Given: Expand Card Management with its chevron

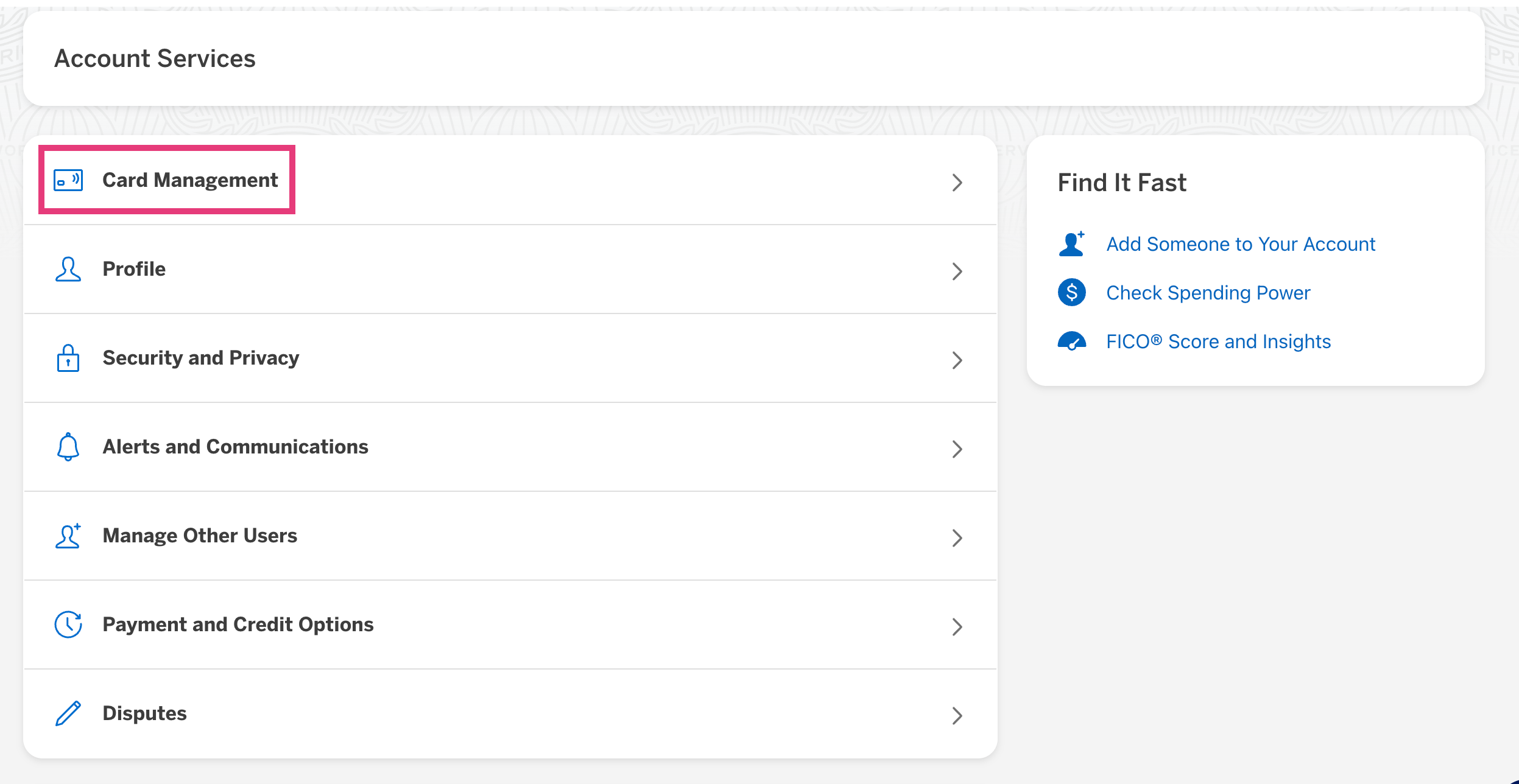Looking at the screenshot, I should click(957, 183).
